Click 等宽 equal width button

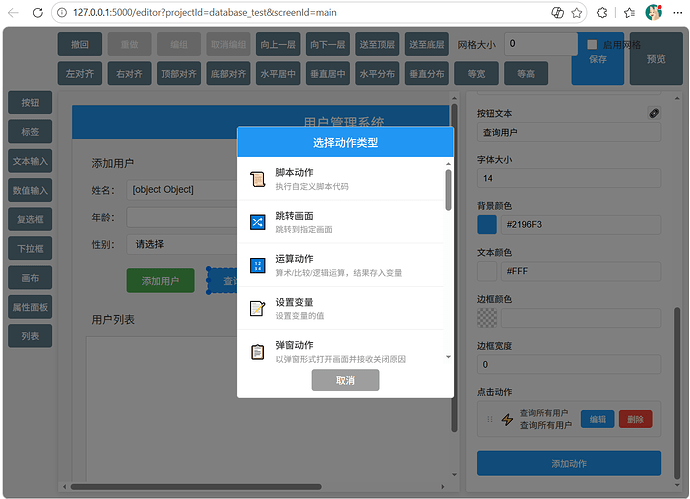point(477,73)
